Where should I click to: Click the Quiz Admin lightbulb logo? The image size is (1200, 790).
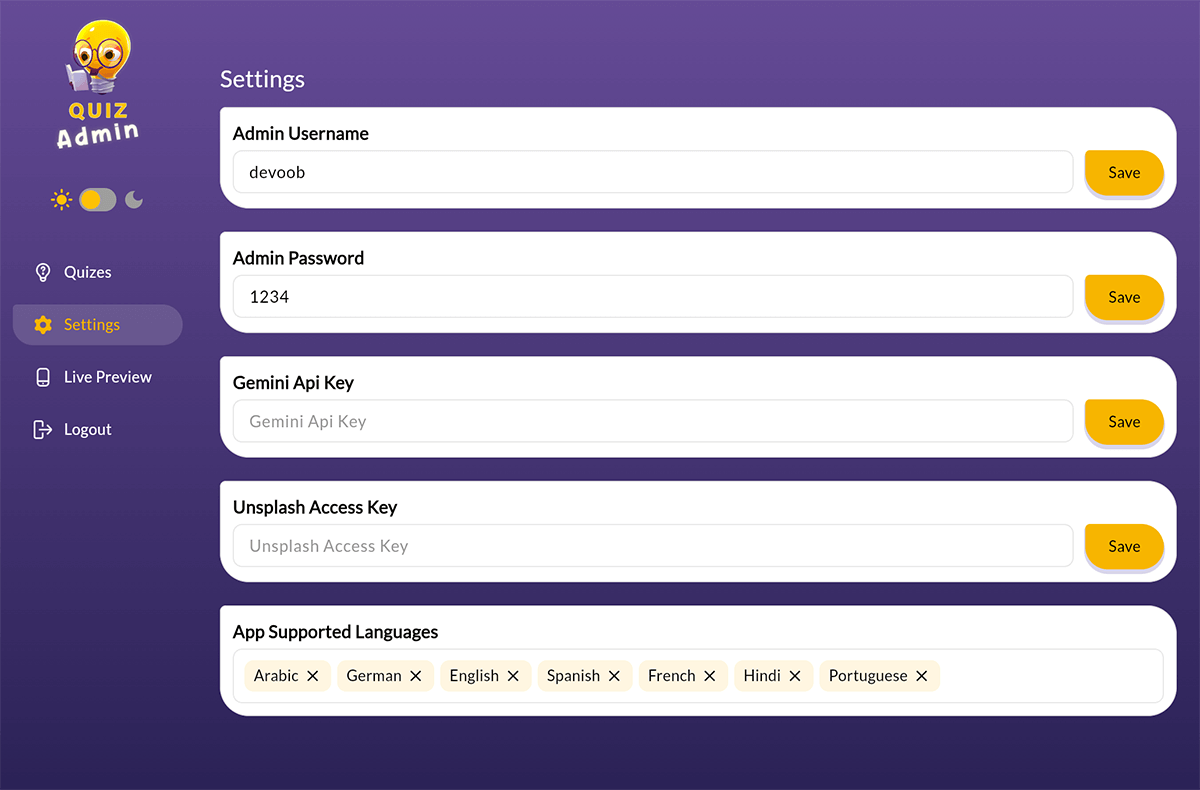click(x=98, y=85)
